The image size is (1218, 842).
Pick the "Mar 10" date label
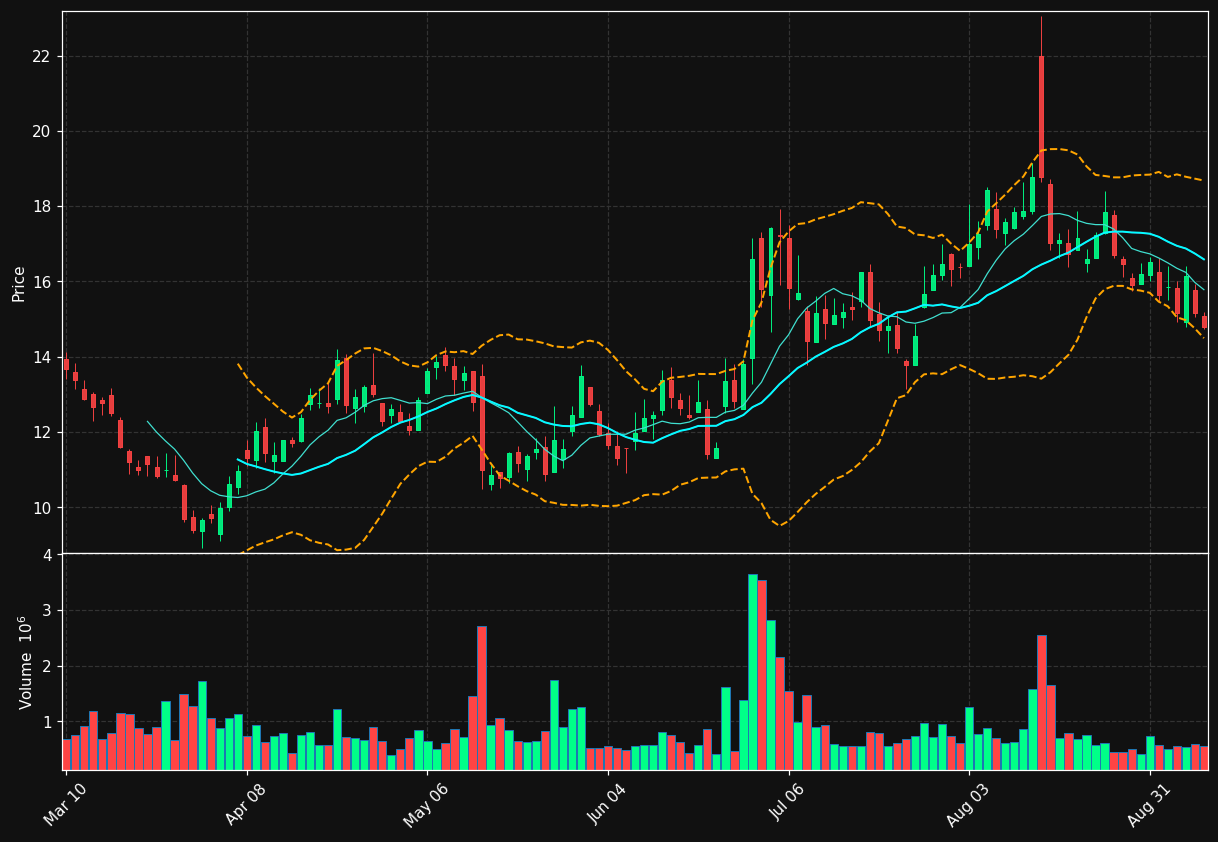pyautogui.click(x=65, y=804)
